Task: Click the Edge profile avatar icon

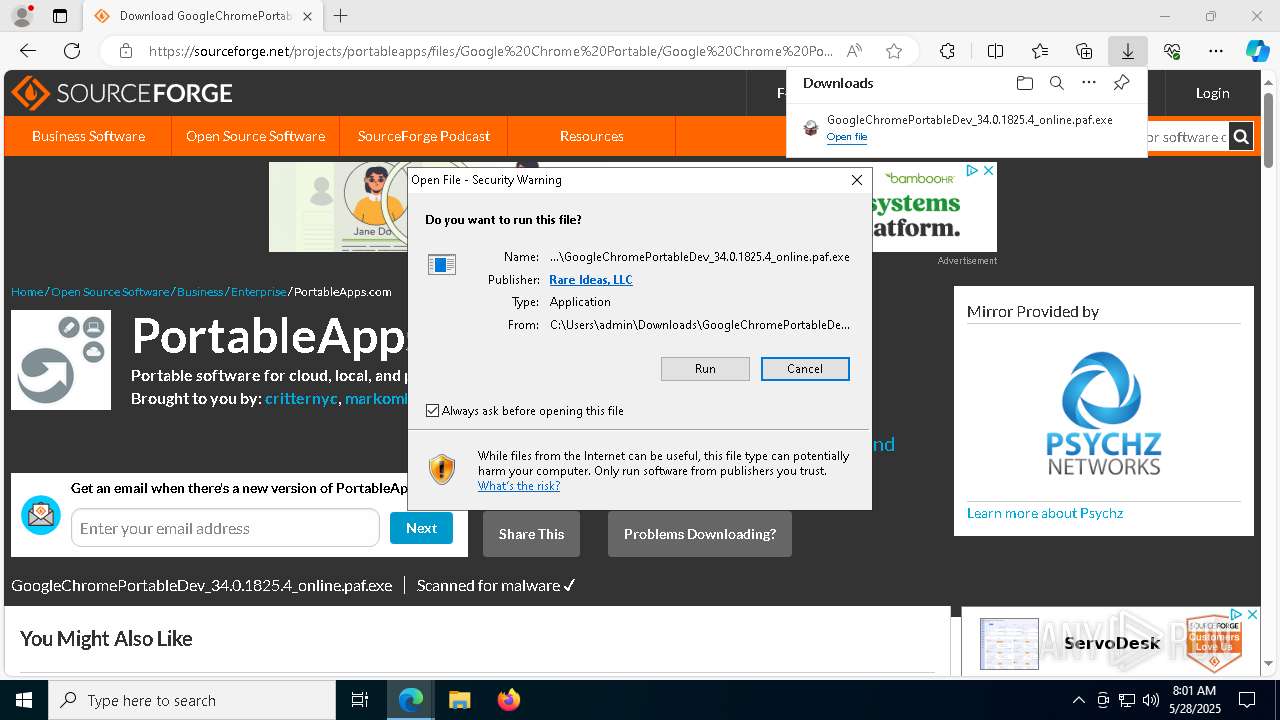Action: (x=21, y=16)
